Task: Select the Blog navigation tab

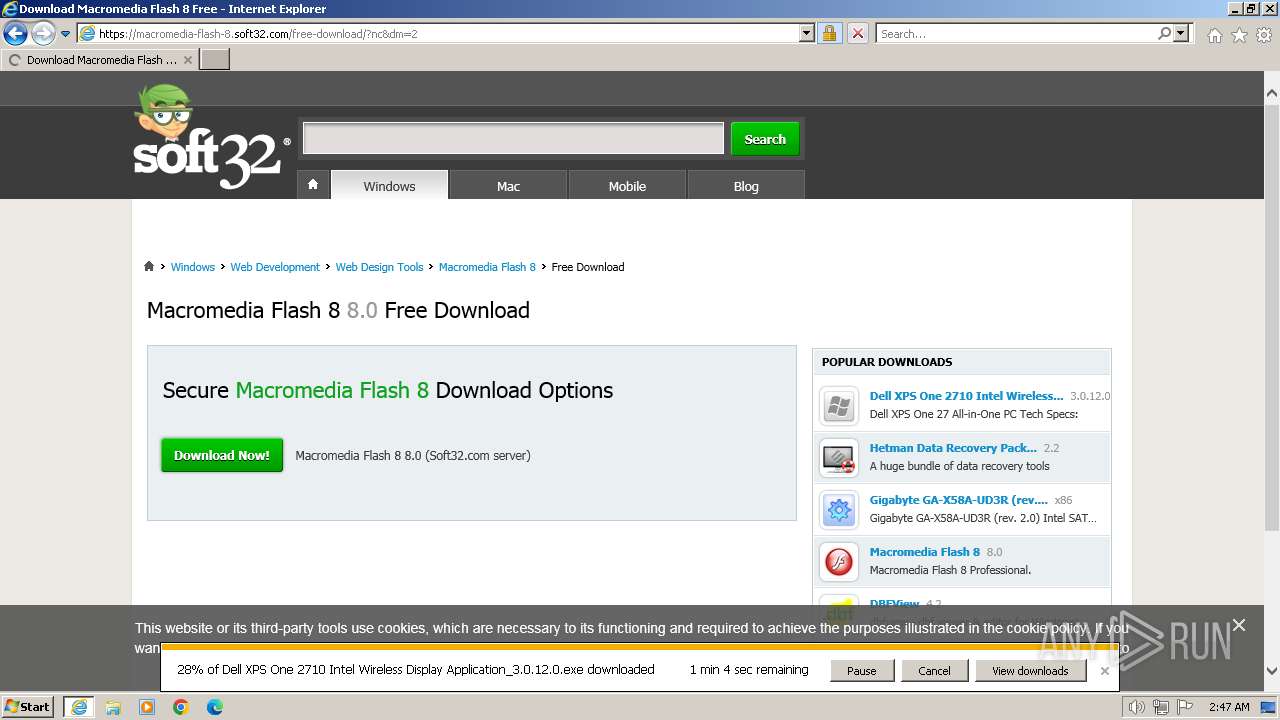Action: click(x=746, y=185)
